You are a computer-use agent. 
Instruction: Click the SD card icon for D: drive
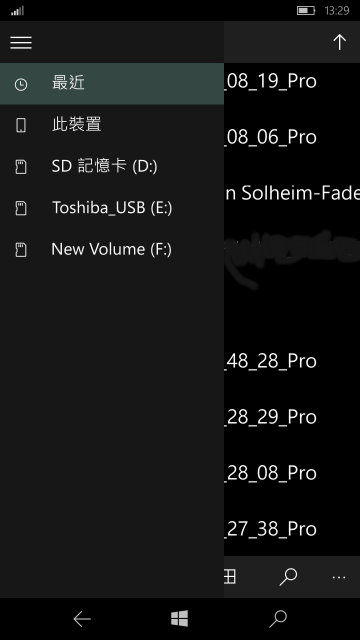pos(21,167)
